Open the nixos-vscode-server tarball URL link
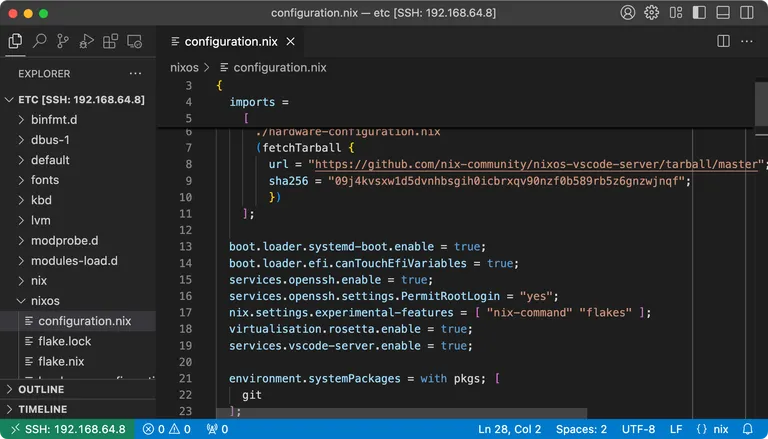768x439 pixels. coord(536,164)
